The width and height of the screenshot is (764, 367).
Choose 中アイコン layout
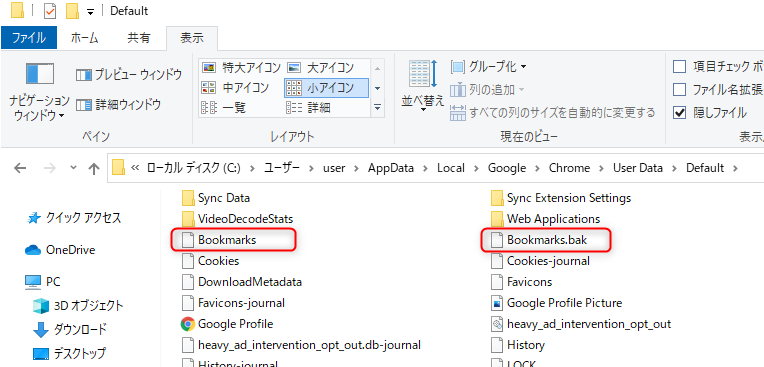tap(235, 88)
